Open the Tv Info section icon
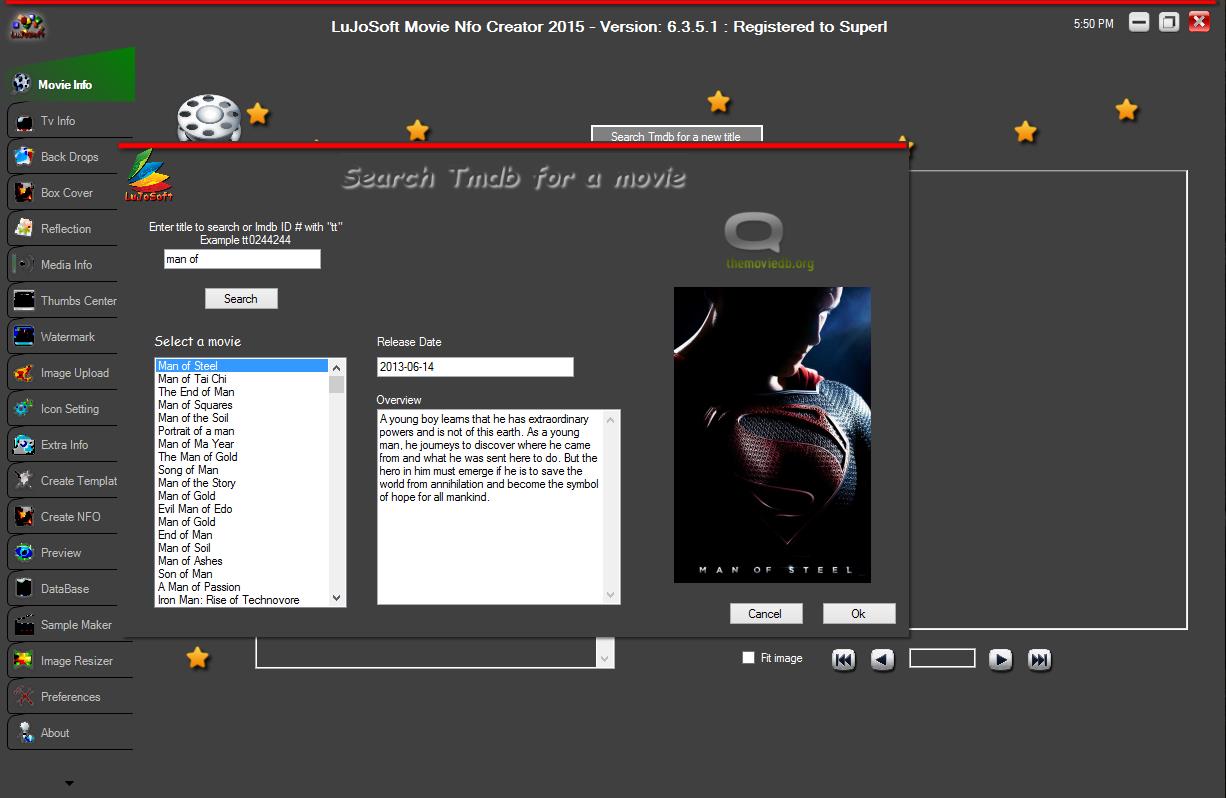The image size is (1226, 798). [x=23, y=121]
